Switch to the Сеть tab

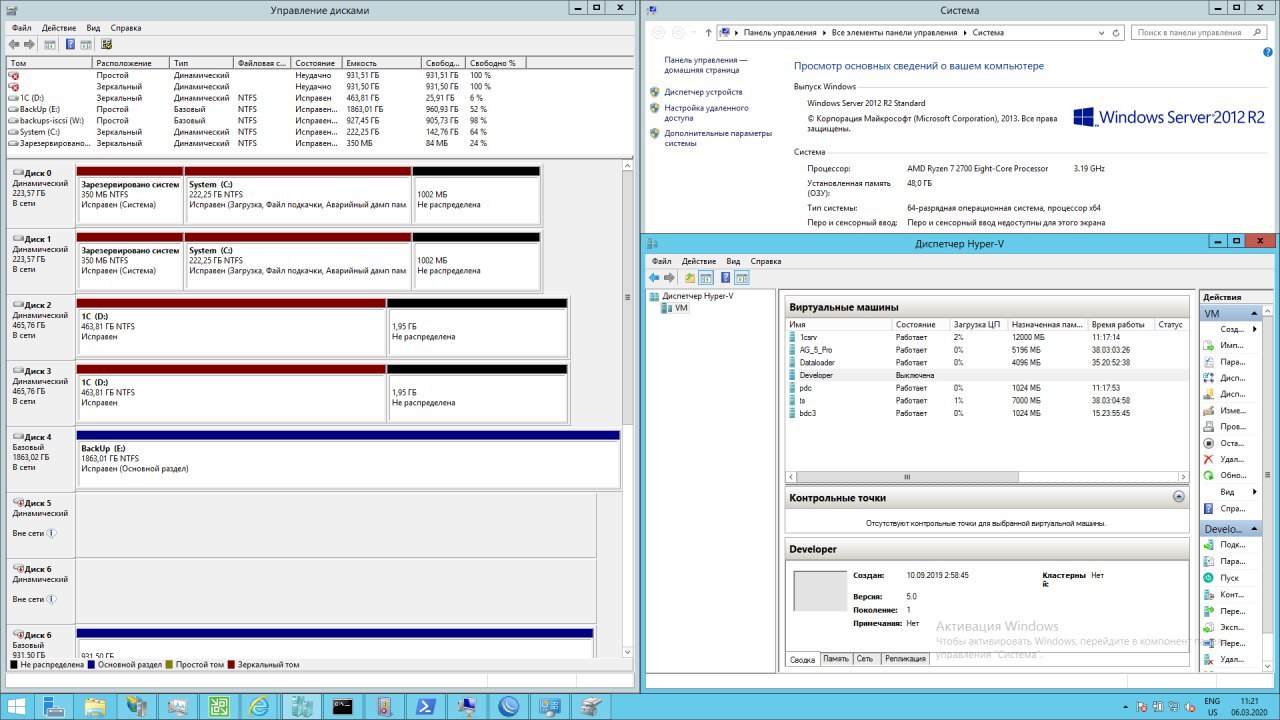pyautogui.click(x=864, y=659)
